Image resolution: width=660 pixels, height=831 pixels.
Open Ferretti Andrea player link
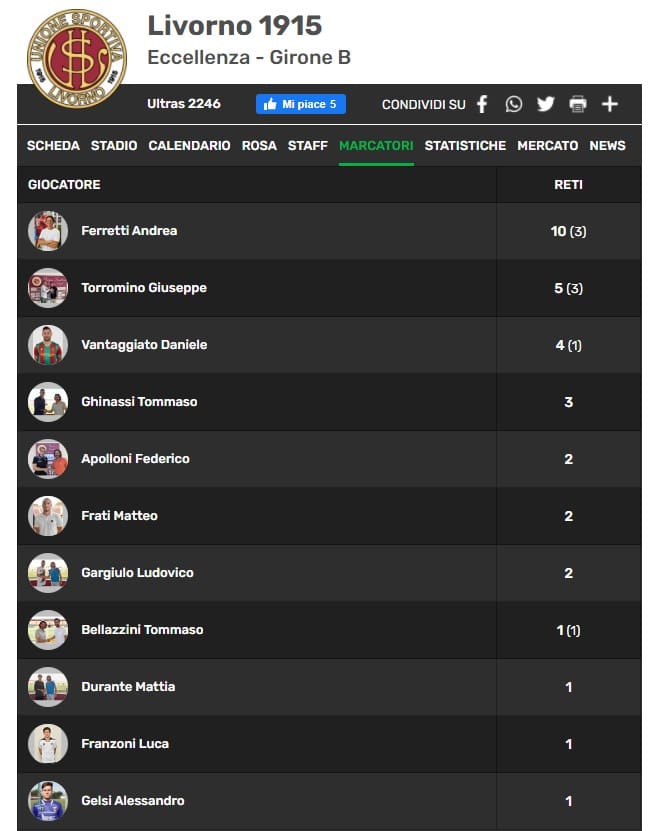pos(129,231)
